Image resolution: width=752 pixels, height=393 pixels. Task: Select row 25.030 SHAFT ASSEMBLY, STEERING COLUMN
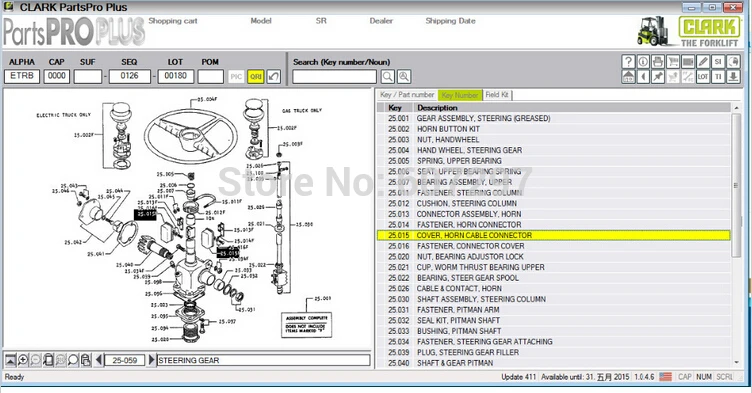tap(553, 299)
